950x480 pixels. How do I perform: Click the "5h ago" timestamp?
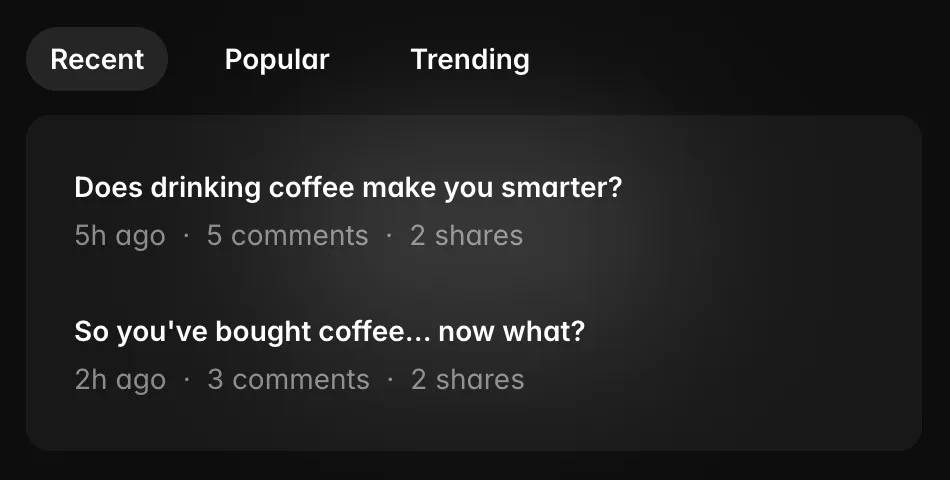(120, 236)
